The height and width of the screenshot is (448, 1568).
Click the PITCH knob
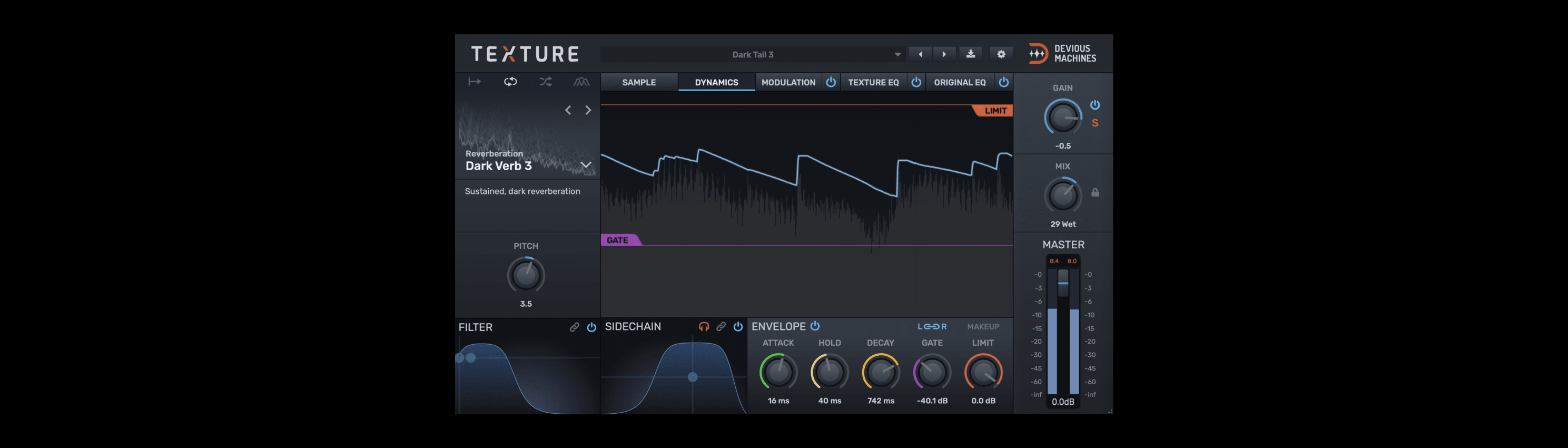[x=525, y=275]
